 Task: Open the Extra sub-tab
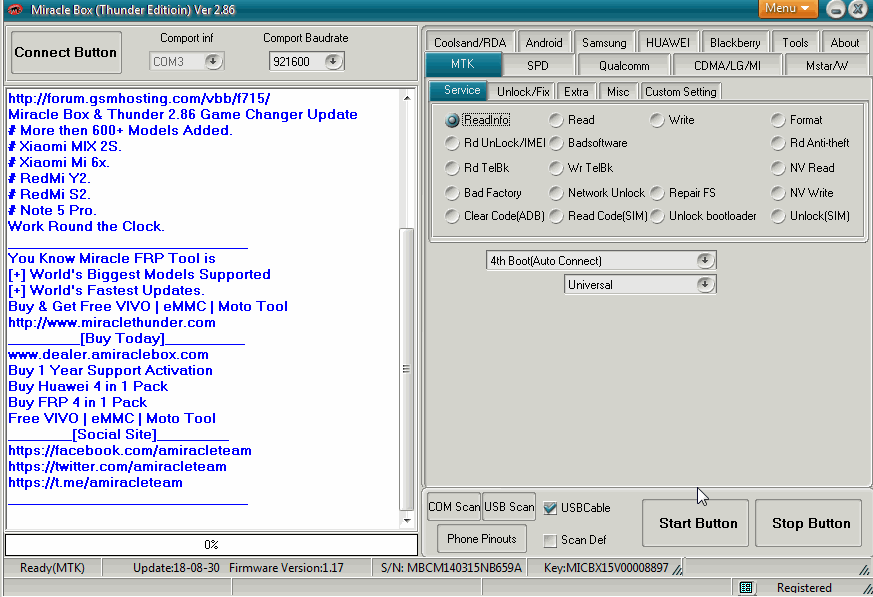(576, 92)
